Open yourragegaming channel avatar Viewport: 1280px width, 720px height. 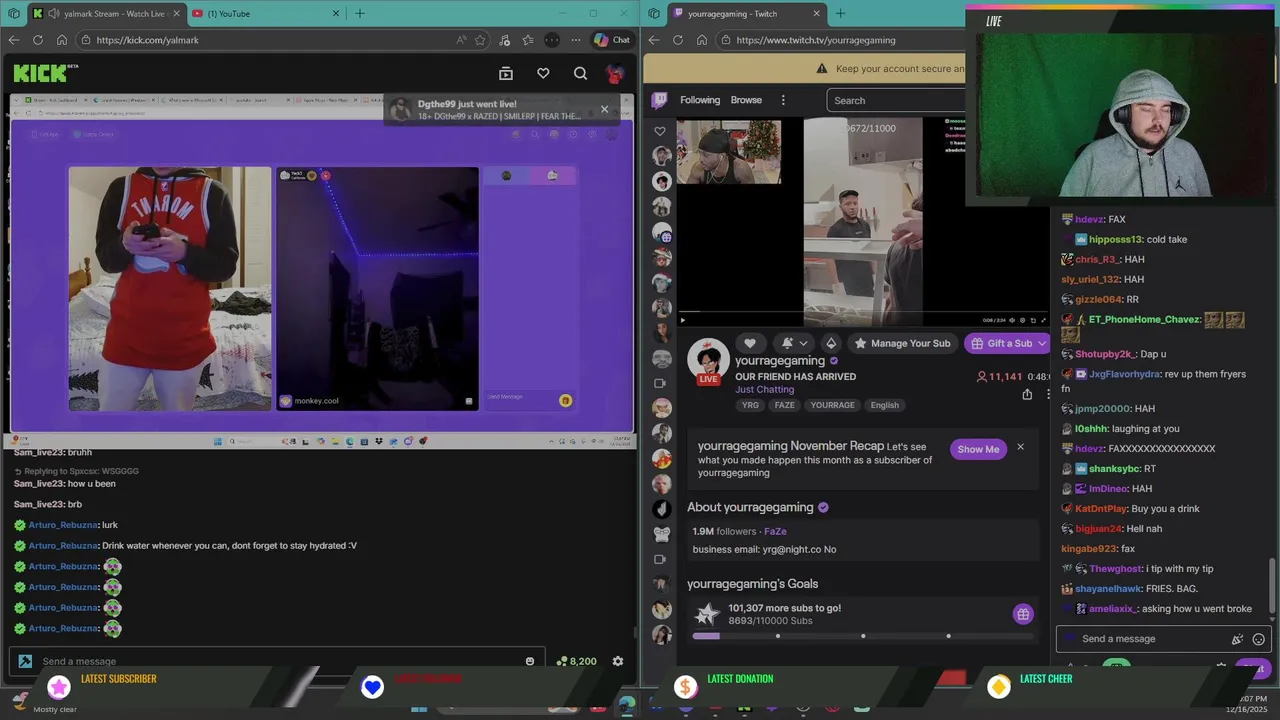coord(708,360)
